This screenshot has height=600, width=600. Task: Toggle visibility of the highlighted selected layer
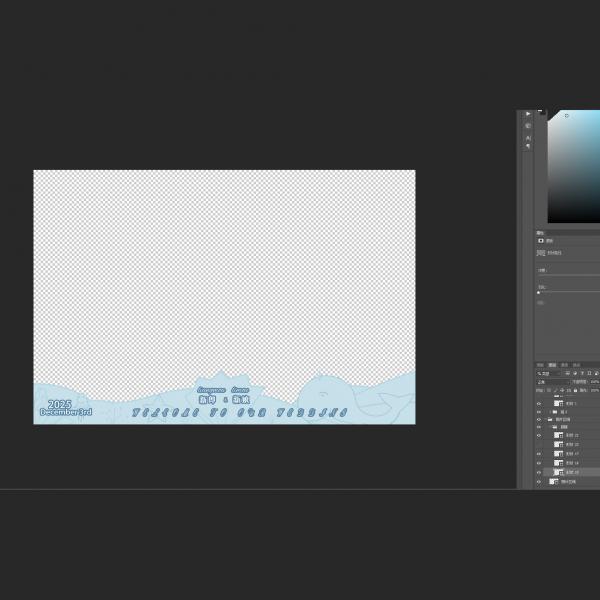click(539, 472)
